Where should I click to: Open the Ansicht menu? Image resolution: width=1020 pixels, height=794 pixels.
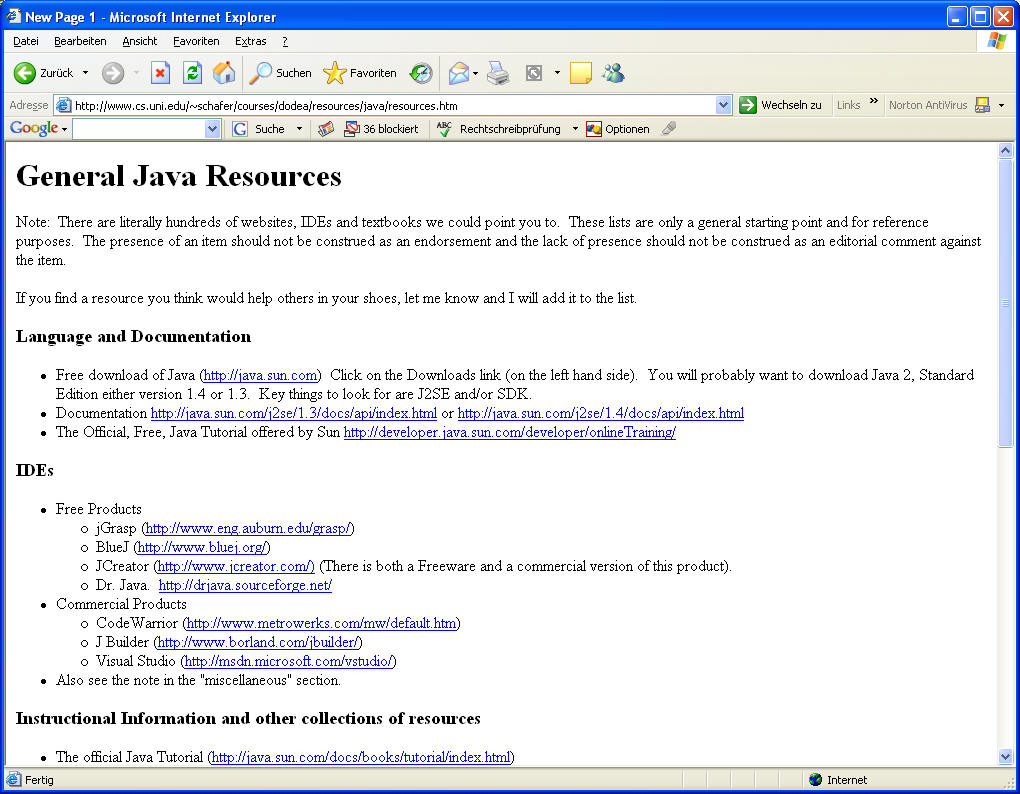(140, 41)
